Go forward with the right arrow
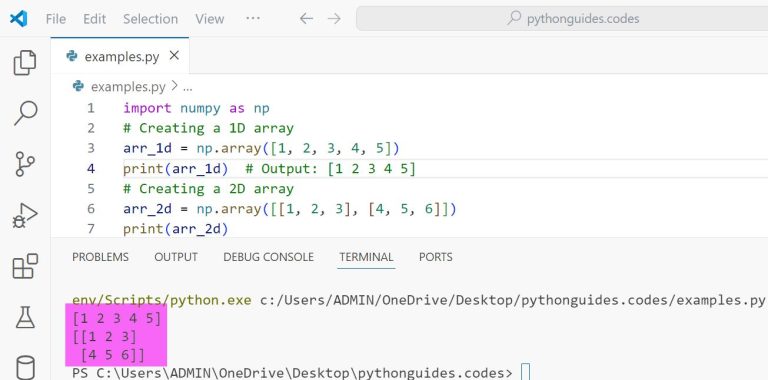The image size is (768, 380). click(x=335, y=19)
